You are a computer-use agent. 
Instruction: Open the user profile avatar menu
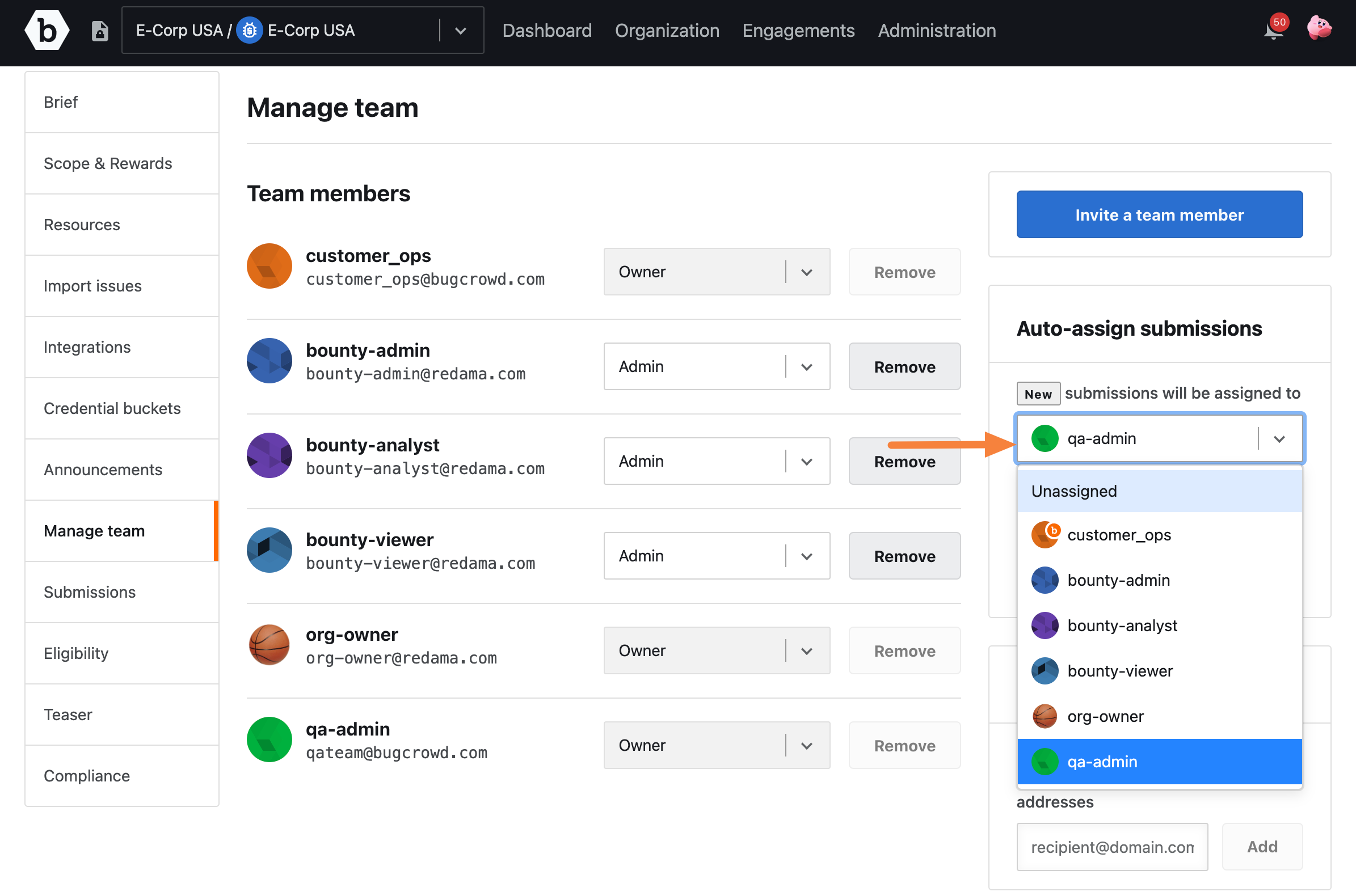(1320, 28)
